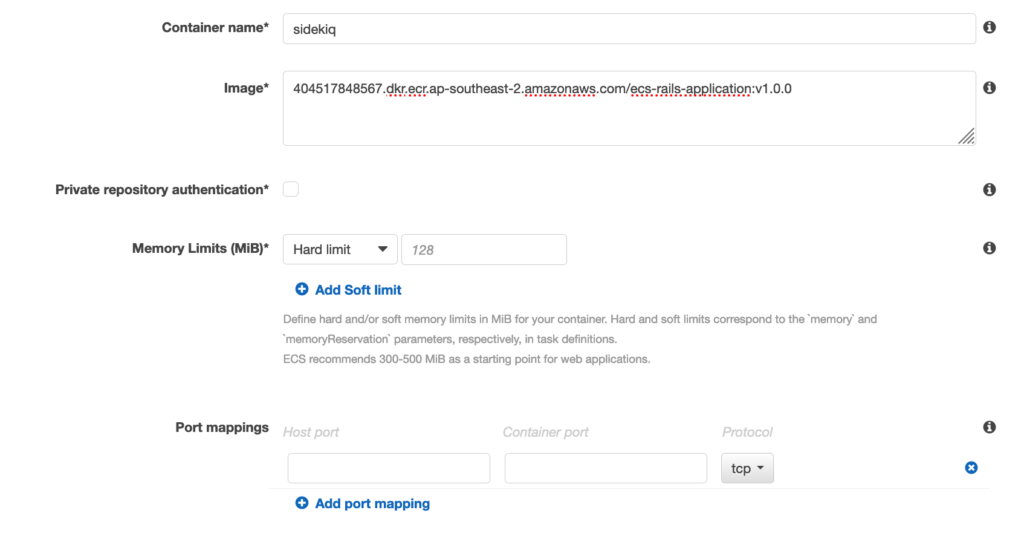The image size is (1024, 539).
Task: Open the Hard limit dropdown
Action: (x=340, y=250)
